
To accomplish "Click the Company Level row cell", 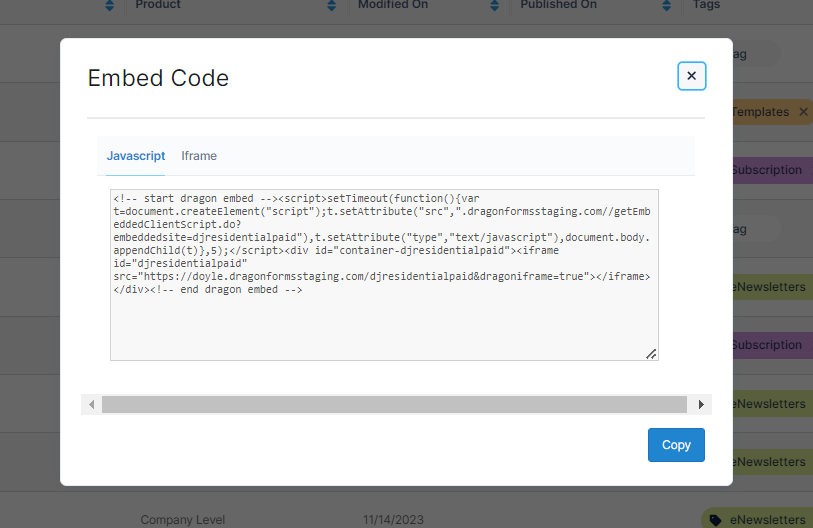I will [182, 520].
